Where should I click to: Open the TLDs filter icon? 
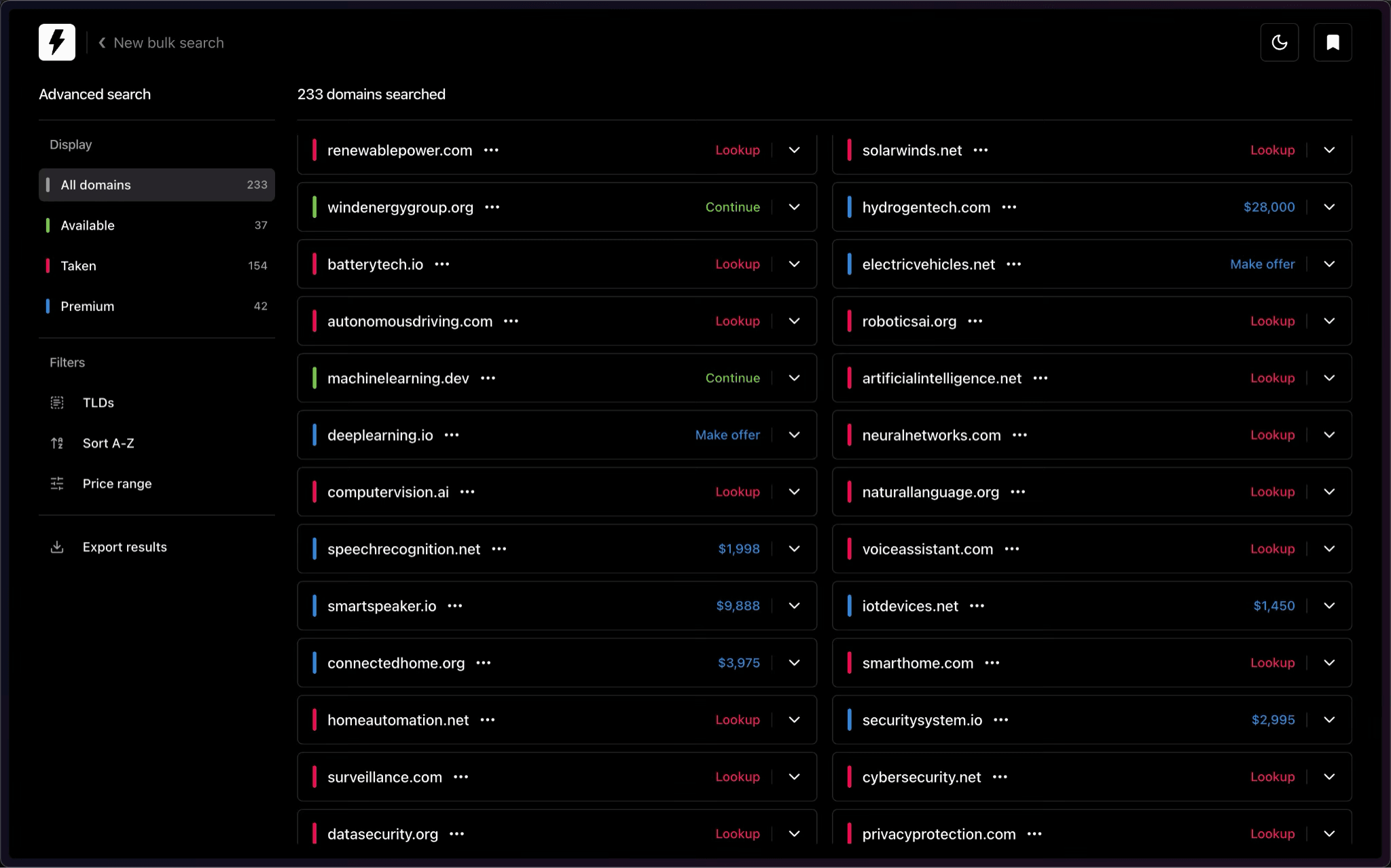[x=57, y=402]
